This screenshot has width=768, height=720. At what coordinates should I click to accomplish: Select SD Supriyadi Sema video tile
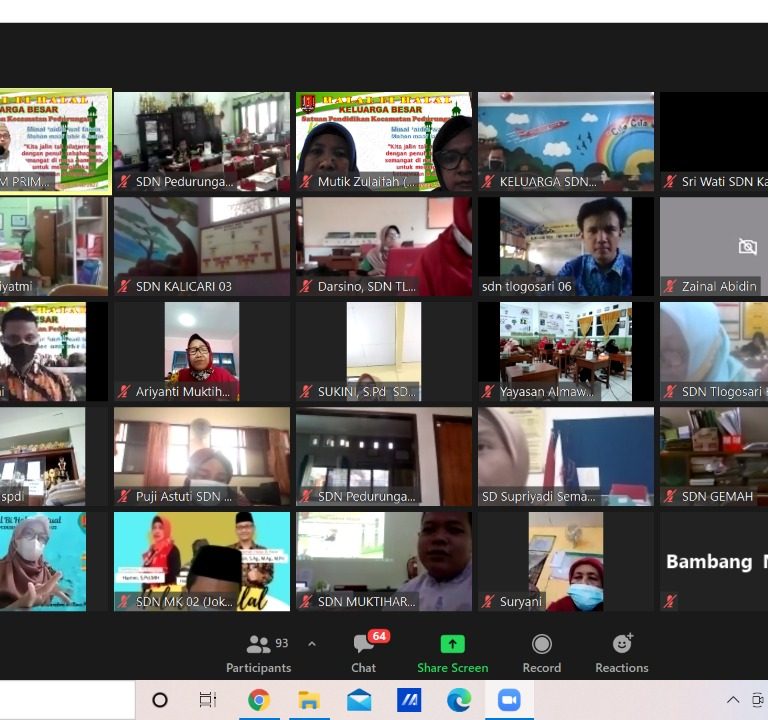pyautogui.click(x=566, y=456)
